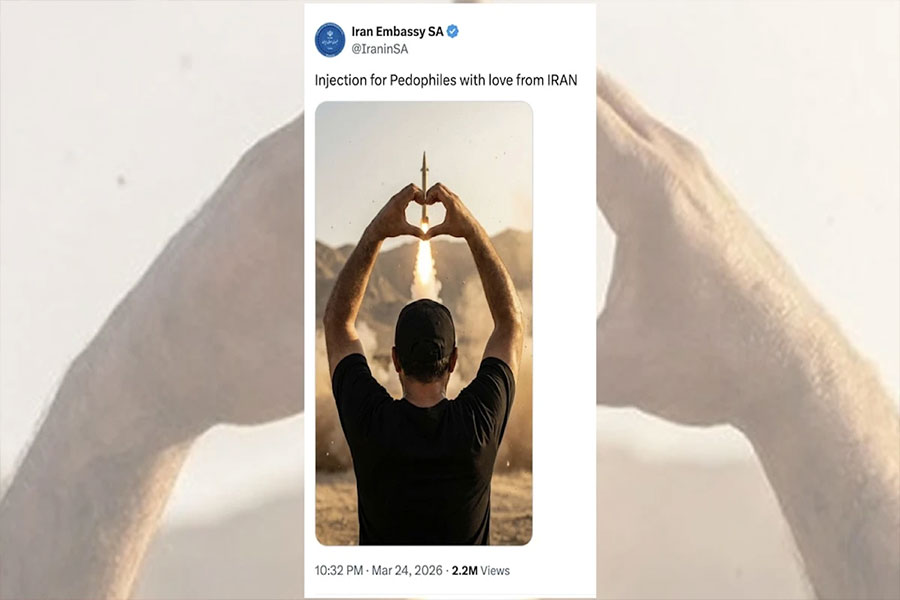Open the Iran Embassy SA profile avatar
The height and width of the screenshot is (600, 900).
(x=329, y=40)
